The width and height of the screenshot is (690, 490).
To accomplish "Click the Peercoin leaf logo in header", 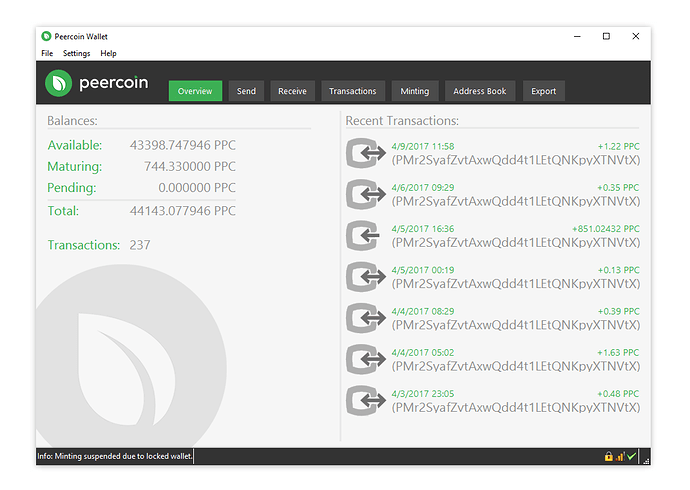I will coord(58,84).
